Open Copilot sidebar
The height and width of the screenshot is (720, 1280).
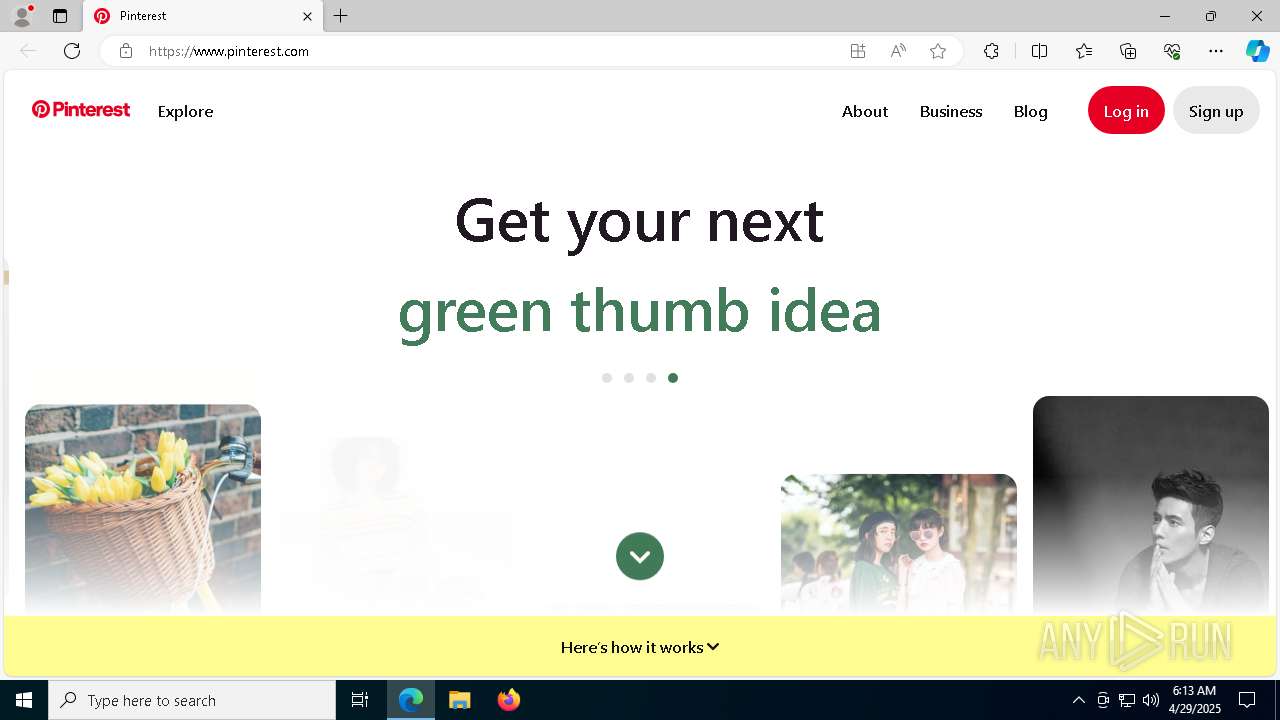(x=1257, y=51)
